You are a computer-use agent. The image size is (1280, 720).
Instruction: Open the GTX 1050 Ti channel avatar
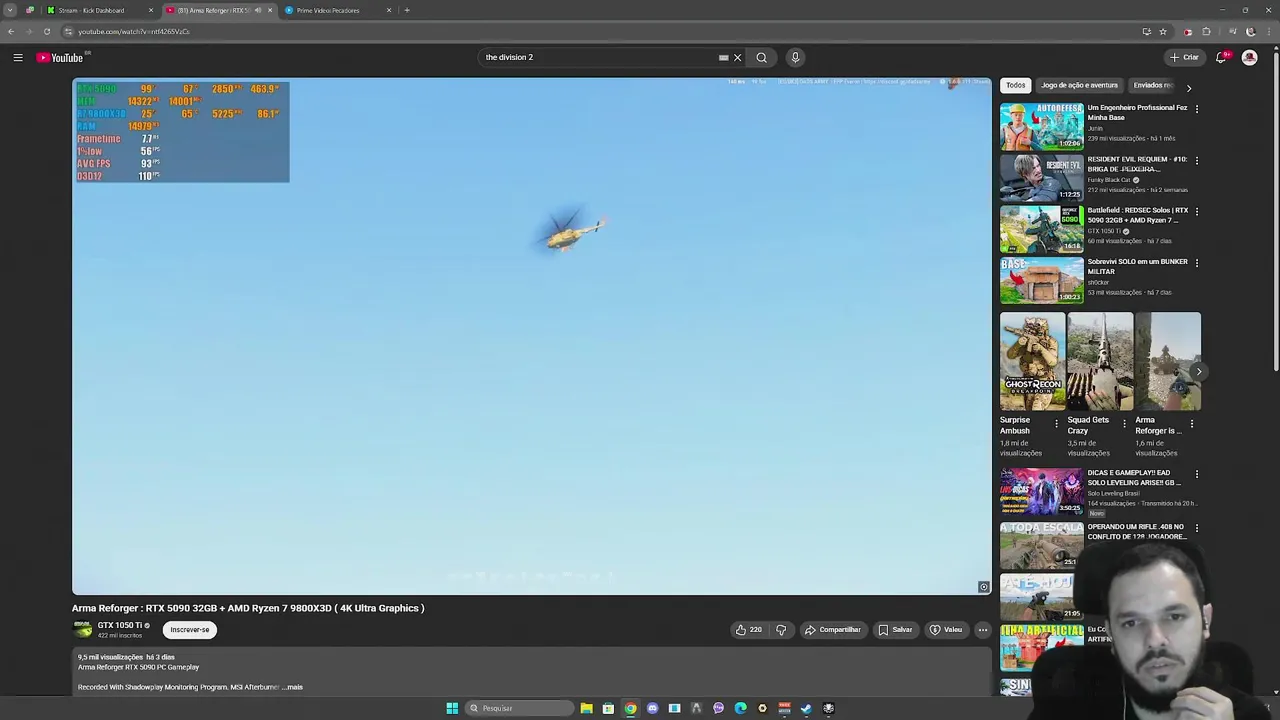click(x=83, y=629)
